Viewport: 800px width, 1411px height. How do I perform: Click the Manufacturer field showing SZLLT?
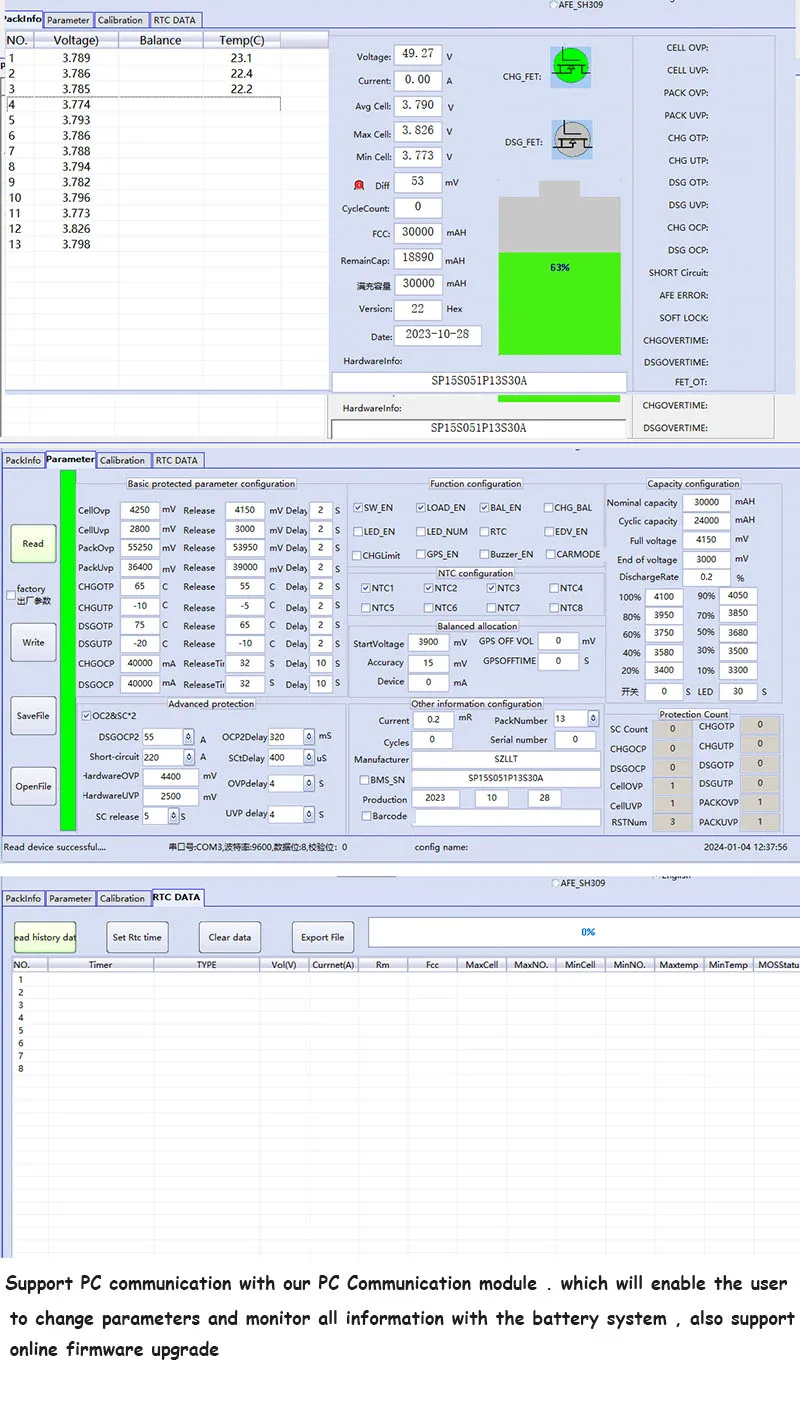pos(506,760)
